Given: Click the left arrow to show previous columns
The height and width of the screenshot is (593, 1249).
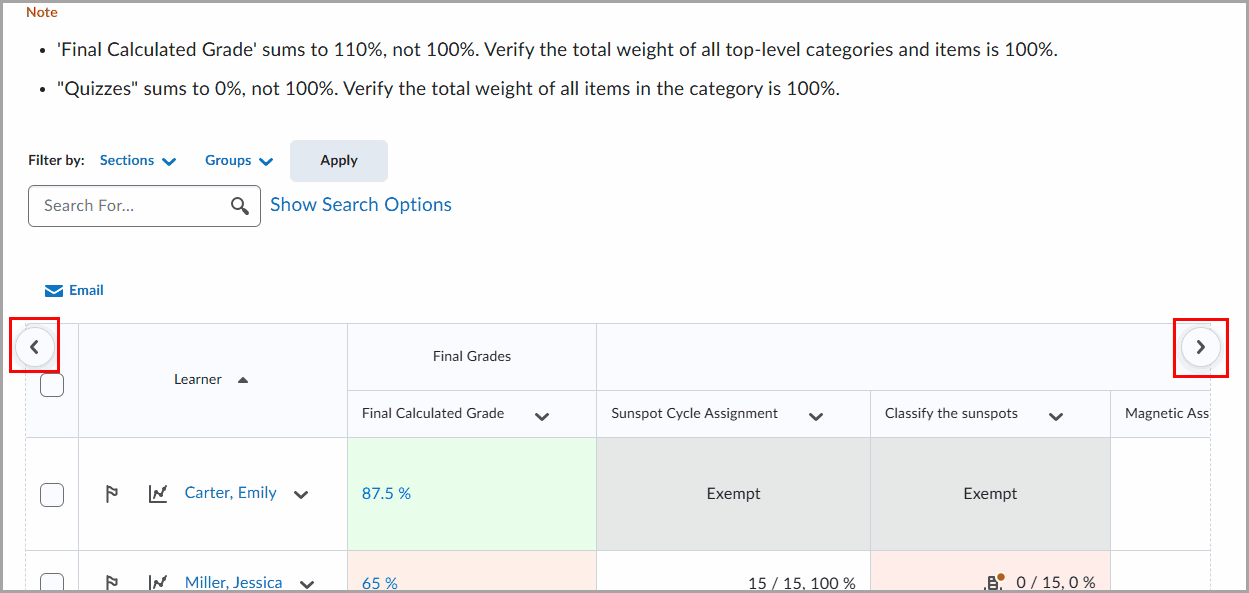Looking at the screenshot, I should pyautogui.click(x=35, y=345).
